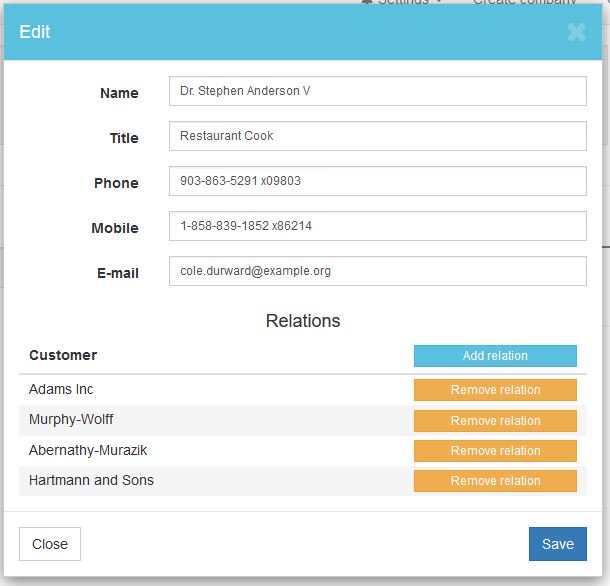Select the Murphy-Wolff customer text
Image resolution: width=610 pixels, height=586 pixels.
[71, 419]
